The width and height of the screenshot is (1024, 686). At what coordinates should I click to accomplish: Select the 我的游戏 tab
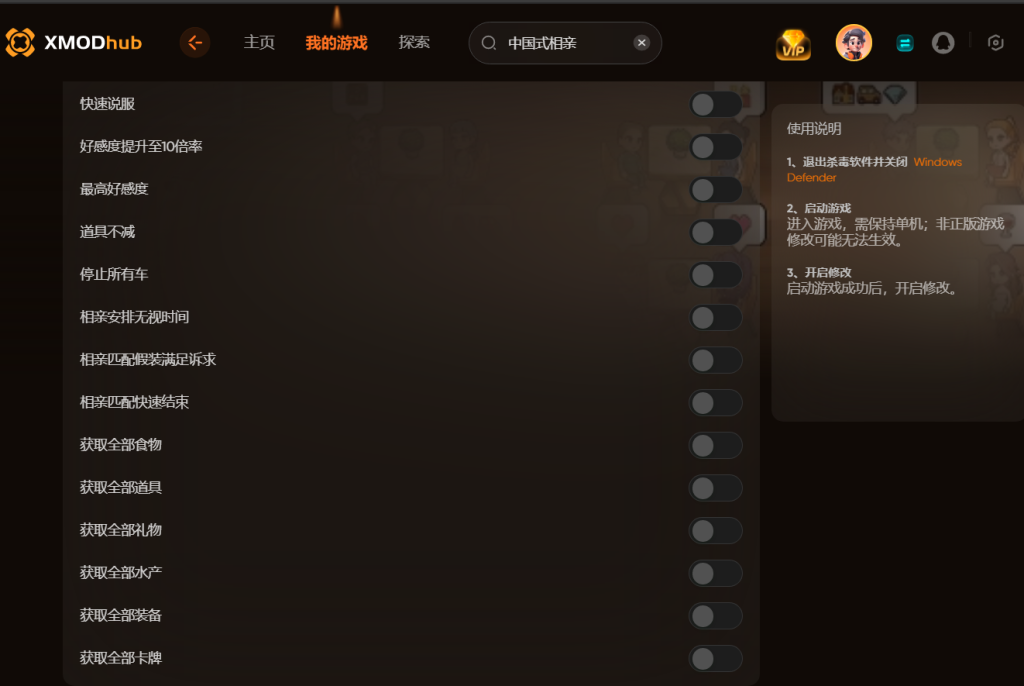tap(336, 43)
